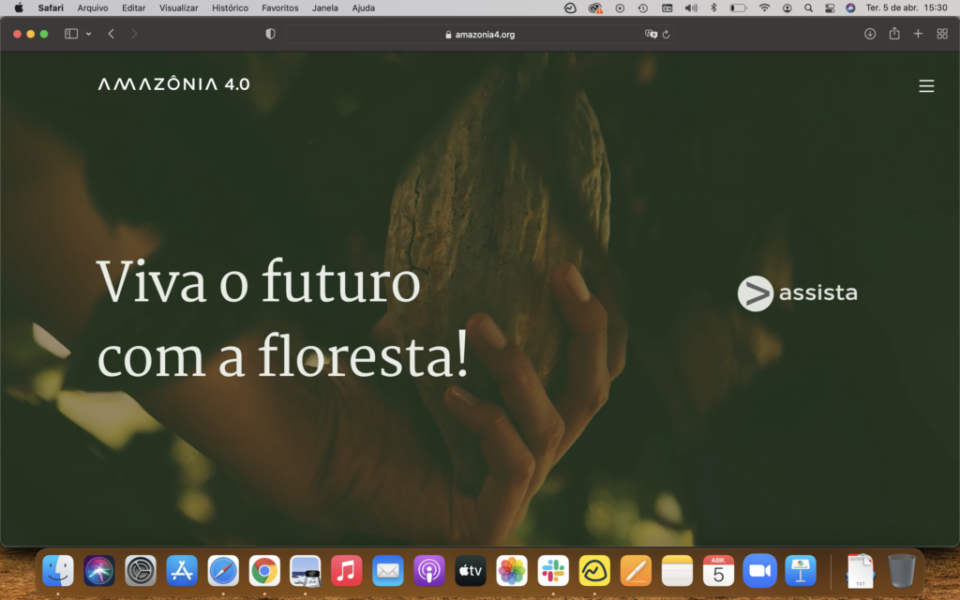Image resolution: width=960 pixels, height=600 pixels.
Task: Open Keynote from the Dock
Action: 800,571
